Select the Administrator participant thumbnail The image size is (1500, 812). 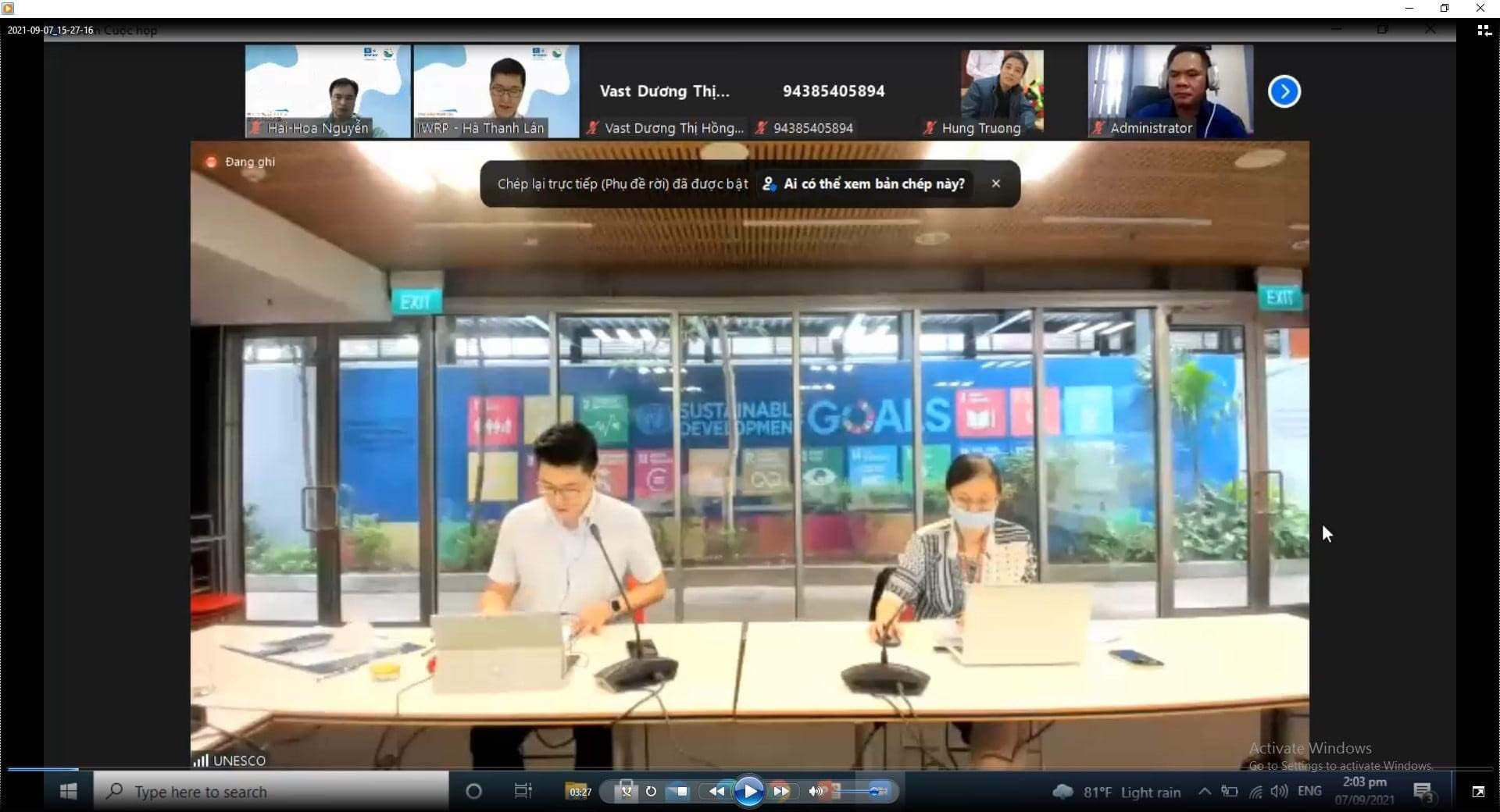[1170, 91]
